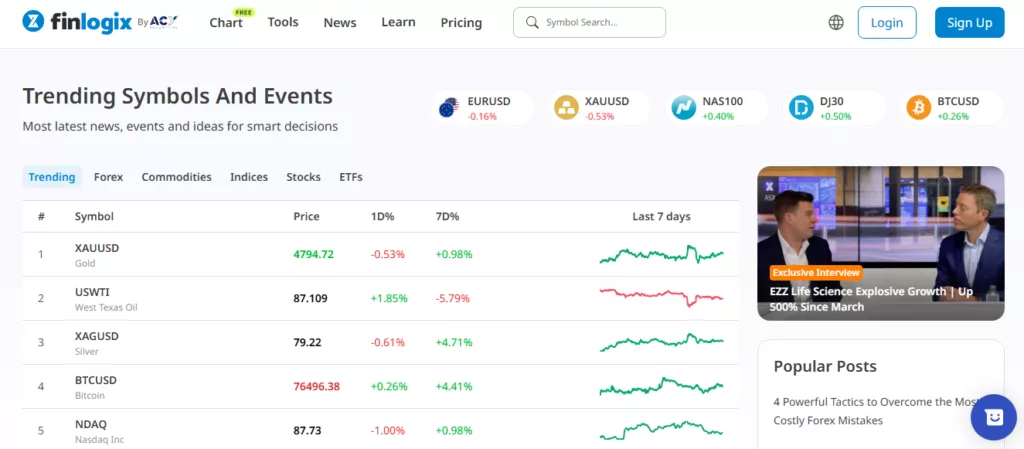Click the BTCUSD 7-day sparkline chart
1024x449 pixels.
point(661,386)
